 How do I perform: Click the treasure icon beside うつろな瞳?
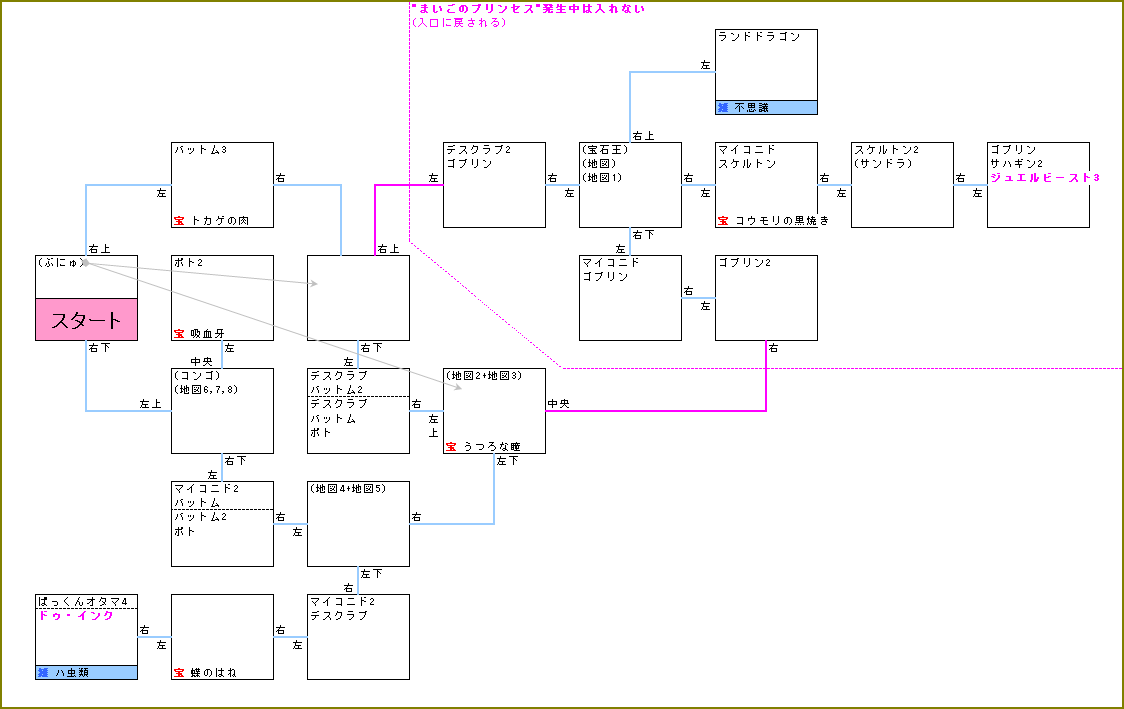click(x=452, y=446)
